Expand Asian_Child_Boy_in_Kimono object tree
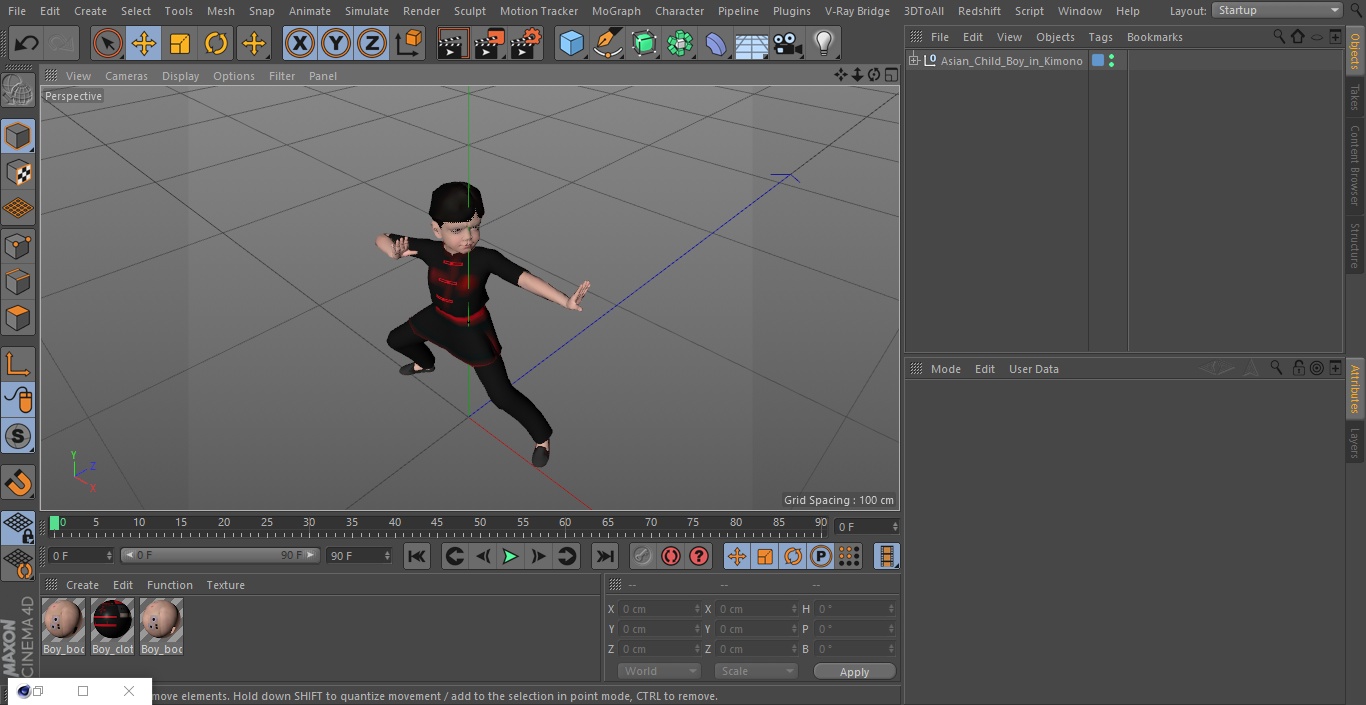Screen dimensions: 1366x705 point(913,61)
